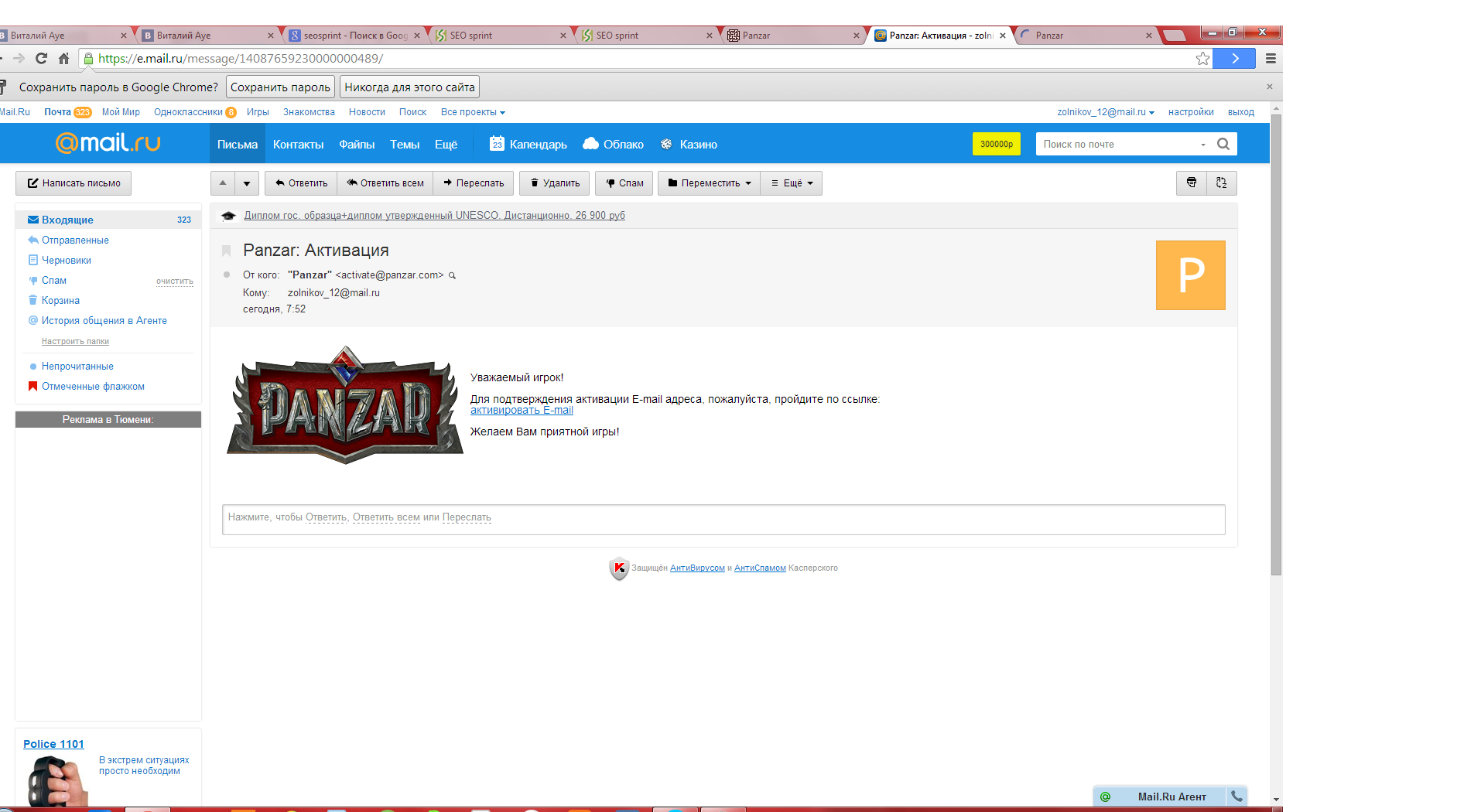Filter by Отмеченные флажком
The width and height of the screenshot is (1481, 812).
pyautogui.click(x=93, y=386)
